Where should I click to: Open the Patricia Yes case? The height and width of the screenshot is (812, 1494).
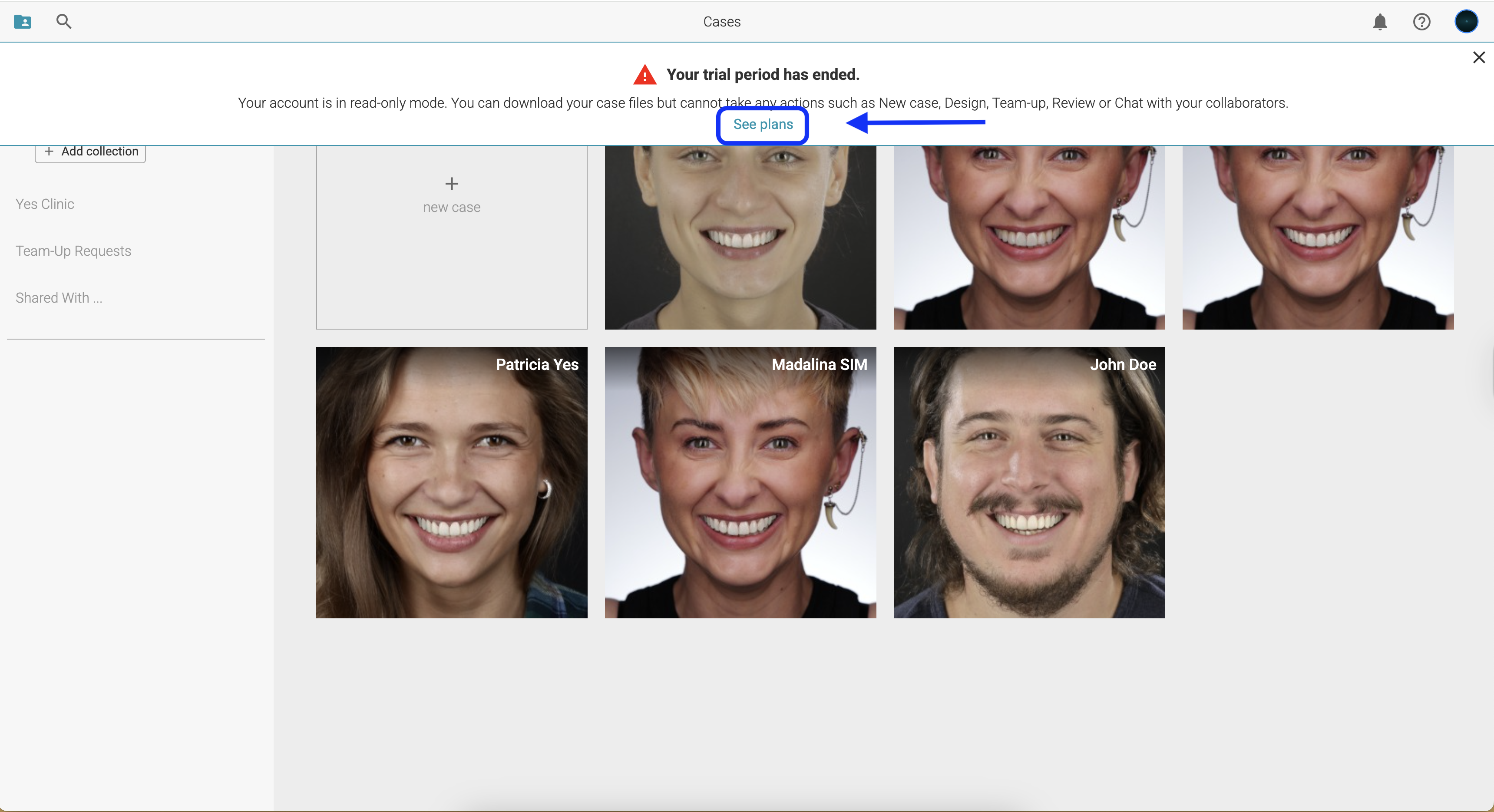[452, 482]
